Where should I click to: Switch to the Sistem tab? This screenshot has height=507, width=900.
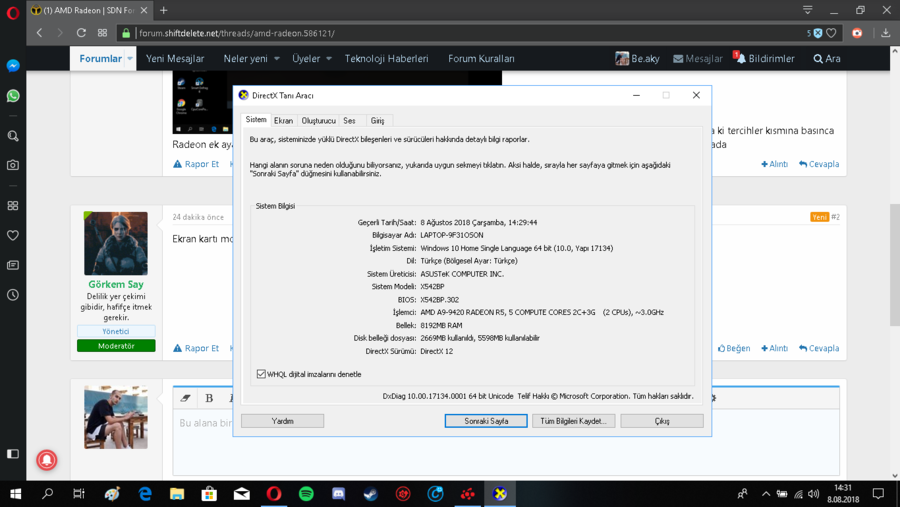click(x=256, y=119)
